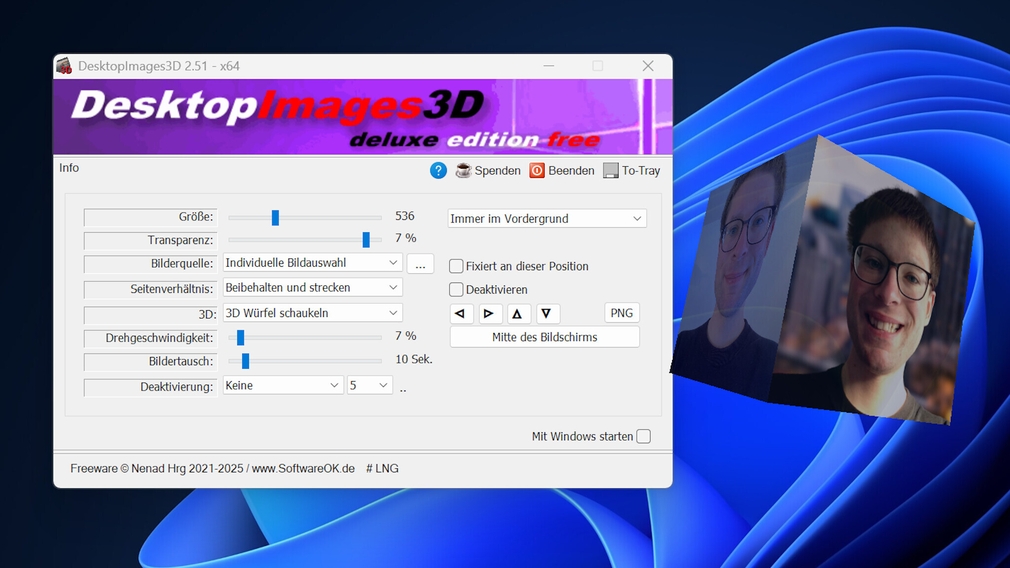Click the rotating 3D photo cube on desktop

tap(823, 280)
